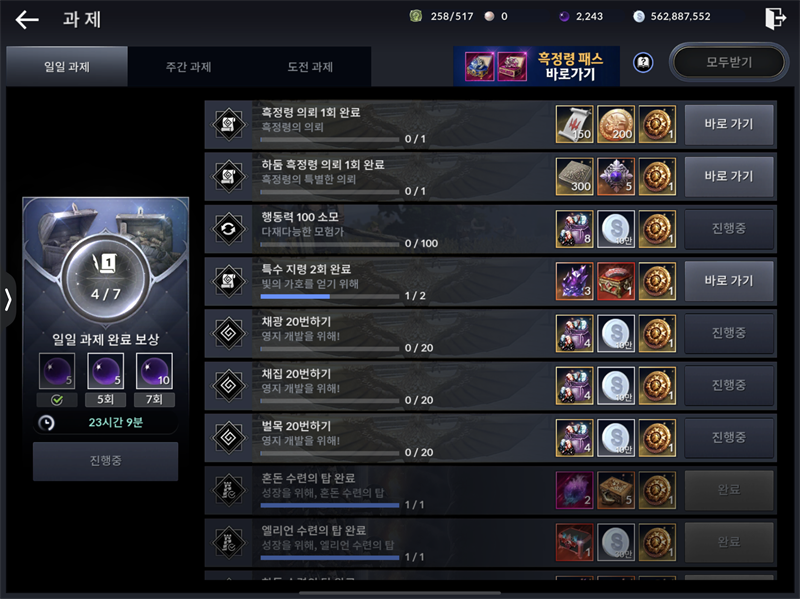The width and height of the screenshot is (800, 599).
Task: Select the 5회 reward milestone pearl
Action: pyautogui.click(x=106, y=371)
